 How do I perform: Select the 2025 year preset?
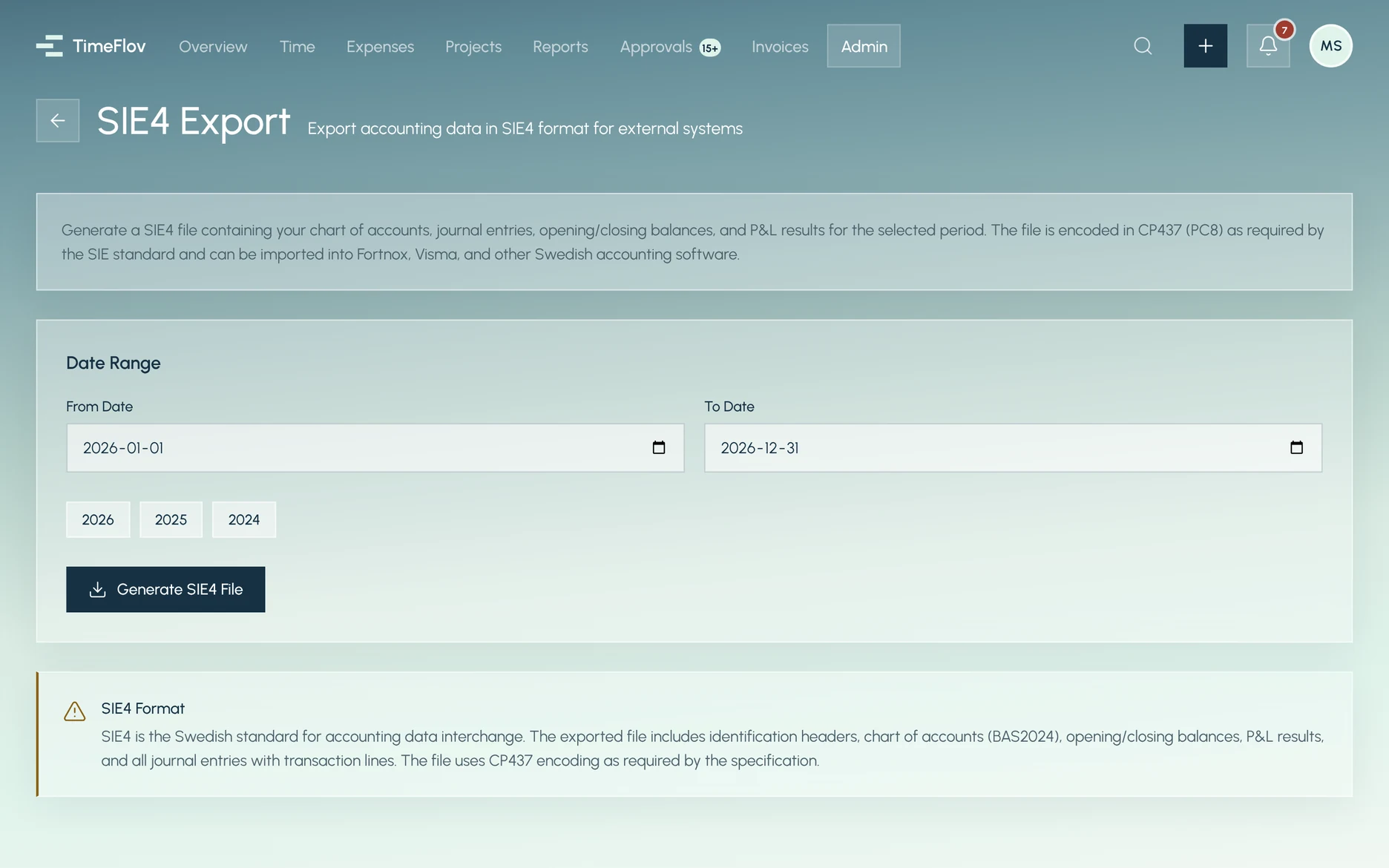pyautogui.click(x=171, y=519)
